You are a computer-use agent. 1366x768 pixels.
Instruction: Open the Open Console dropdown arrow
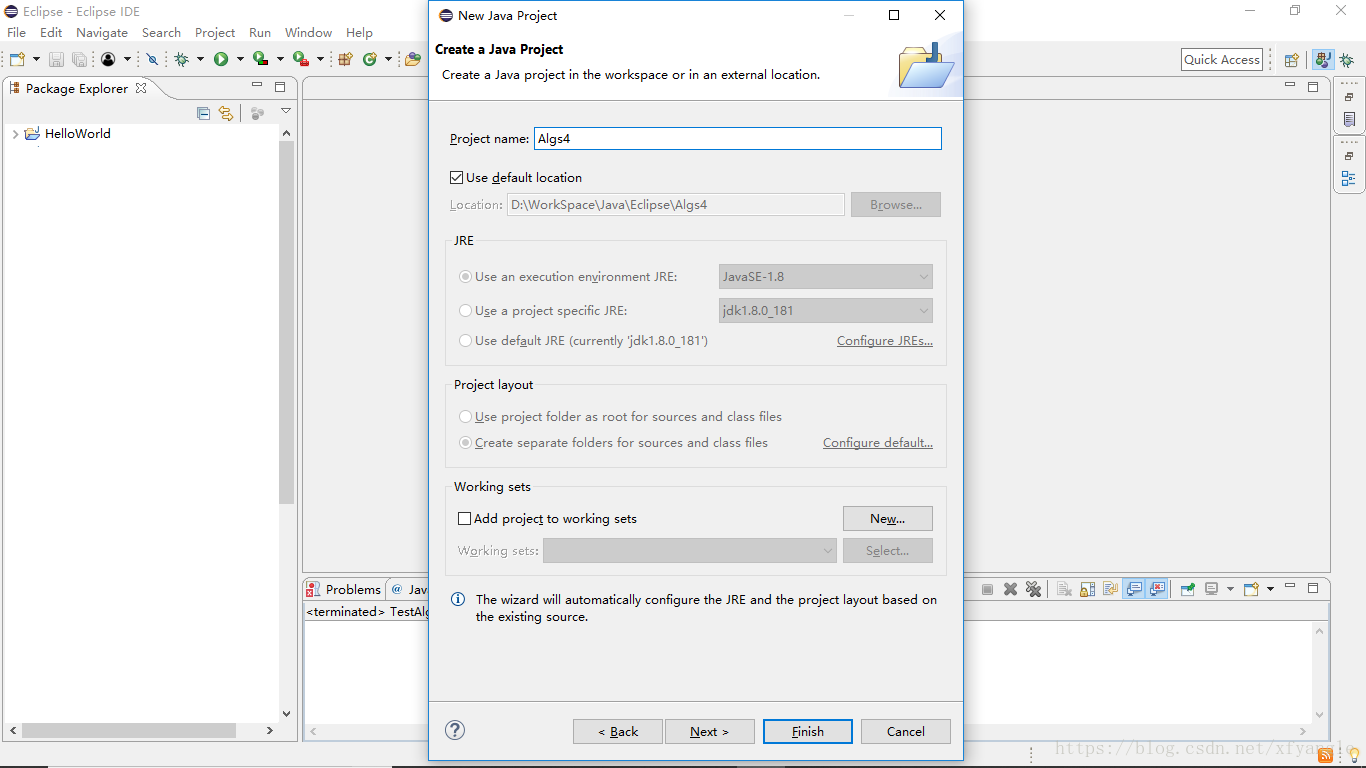point(1270,589)
